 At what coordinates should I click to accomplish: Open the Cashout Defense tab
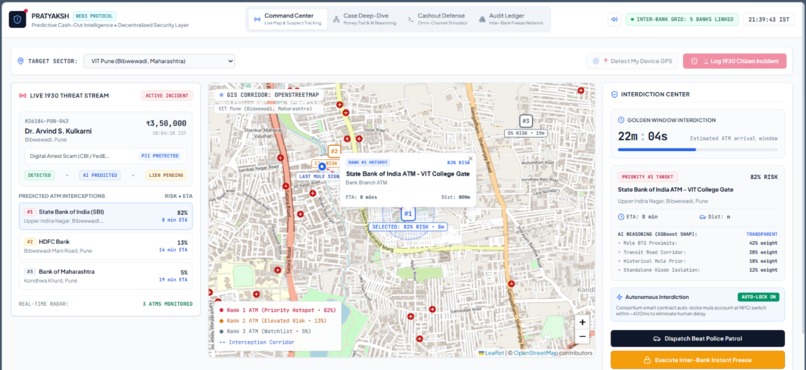click(x=437, y=19)
